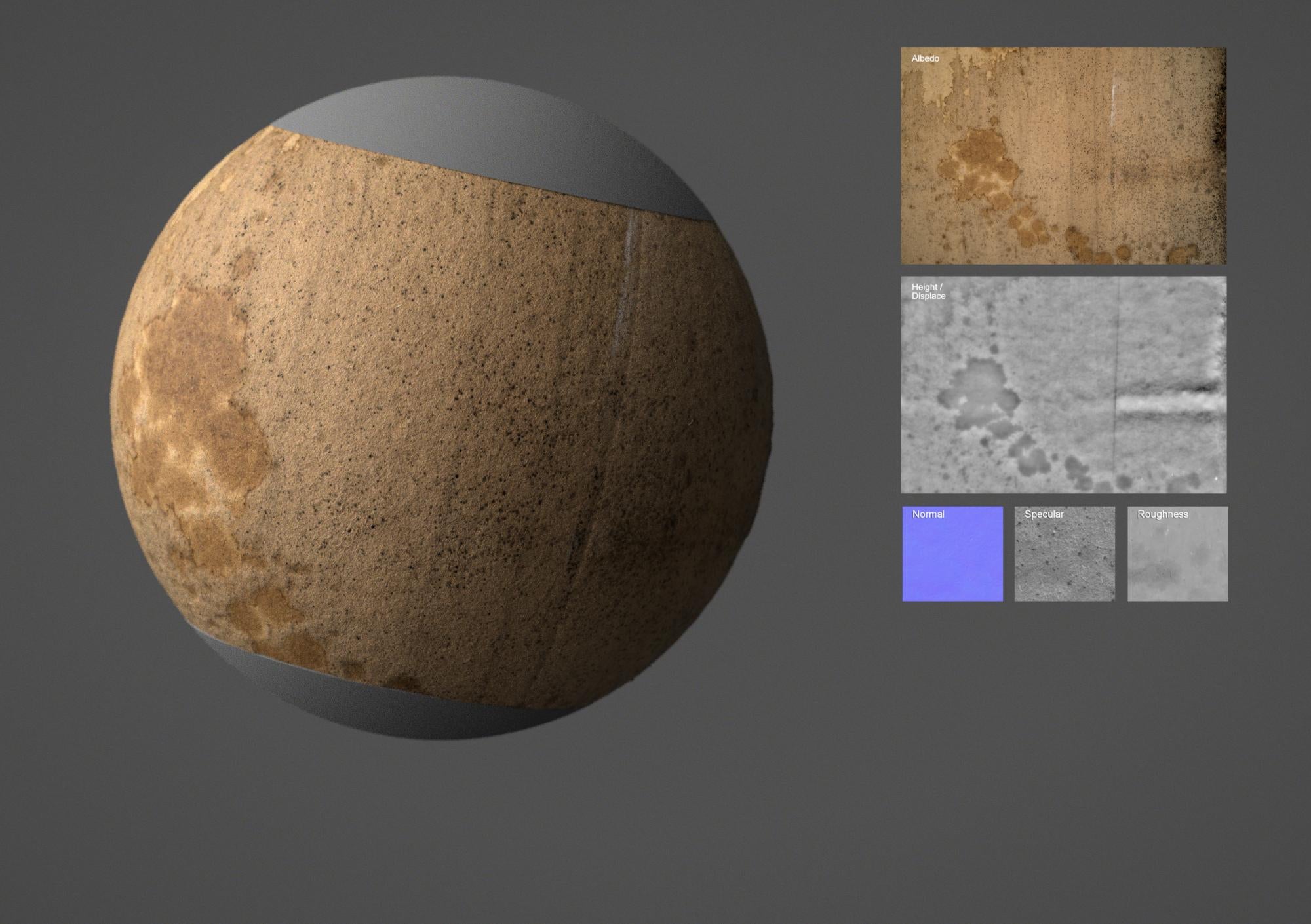Select the Height / Displace map thumbnail
Image resolution: width=1311 pixels, height=924 pixels.
click(x=1063, y=385)
